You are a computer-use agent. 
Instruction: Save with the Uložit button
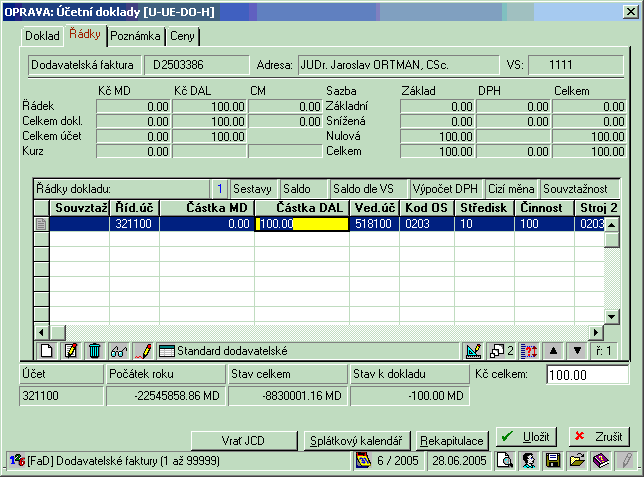(x=527, y=437)
